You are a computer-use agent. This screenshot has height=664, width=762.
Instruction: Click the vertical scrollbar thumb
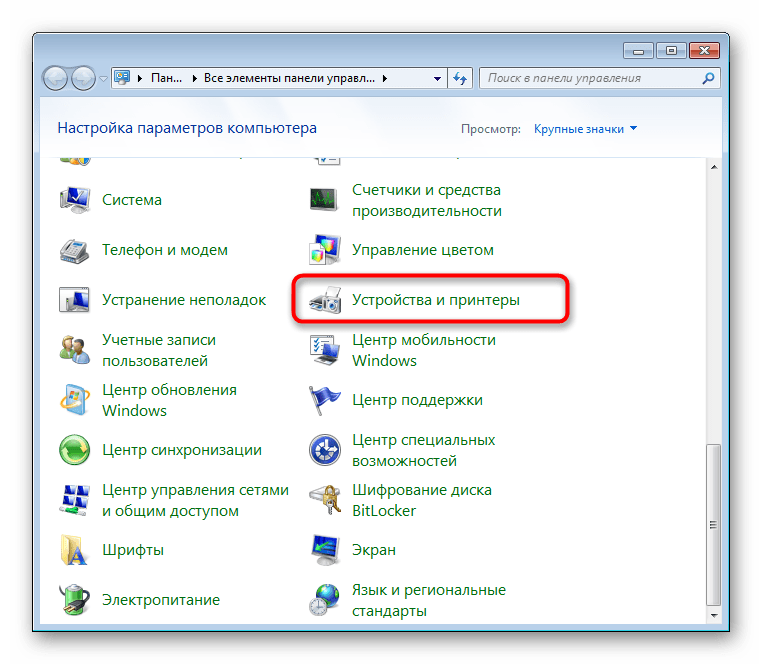pyautogui.click(x=713, y=525)
